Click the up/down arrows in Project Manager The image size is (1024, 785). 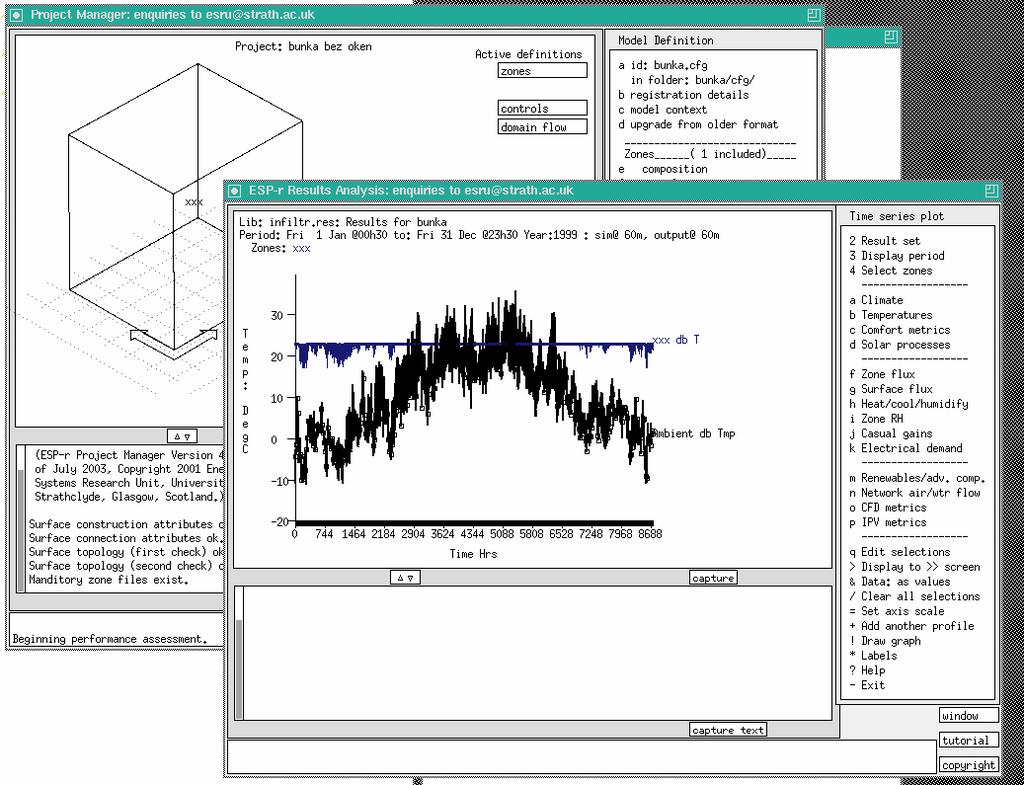point(182,436)
